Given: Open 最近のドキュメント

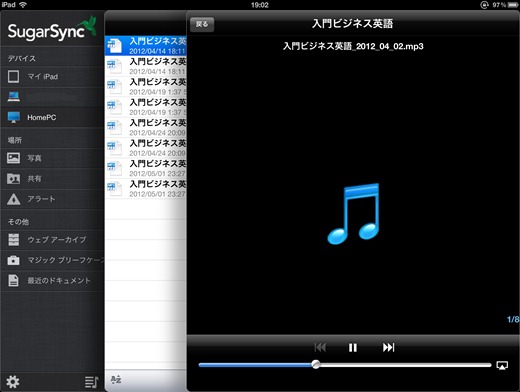Looking at the screenshot, I should point(52,281).
